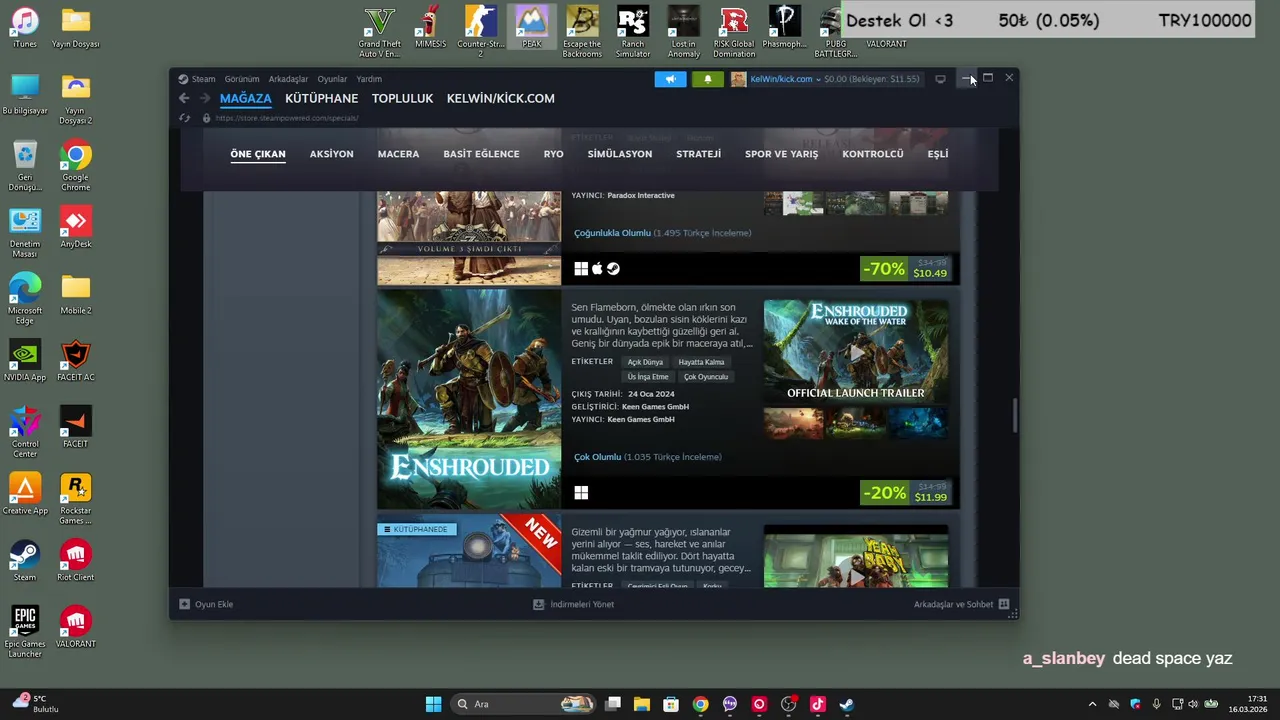
Task: Open the Oyunlar menu
Action: click(332, 79)
